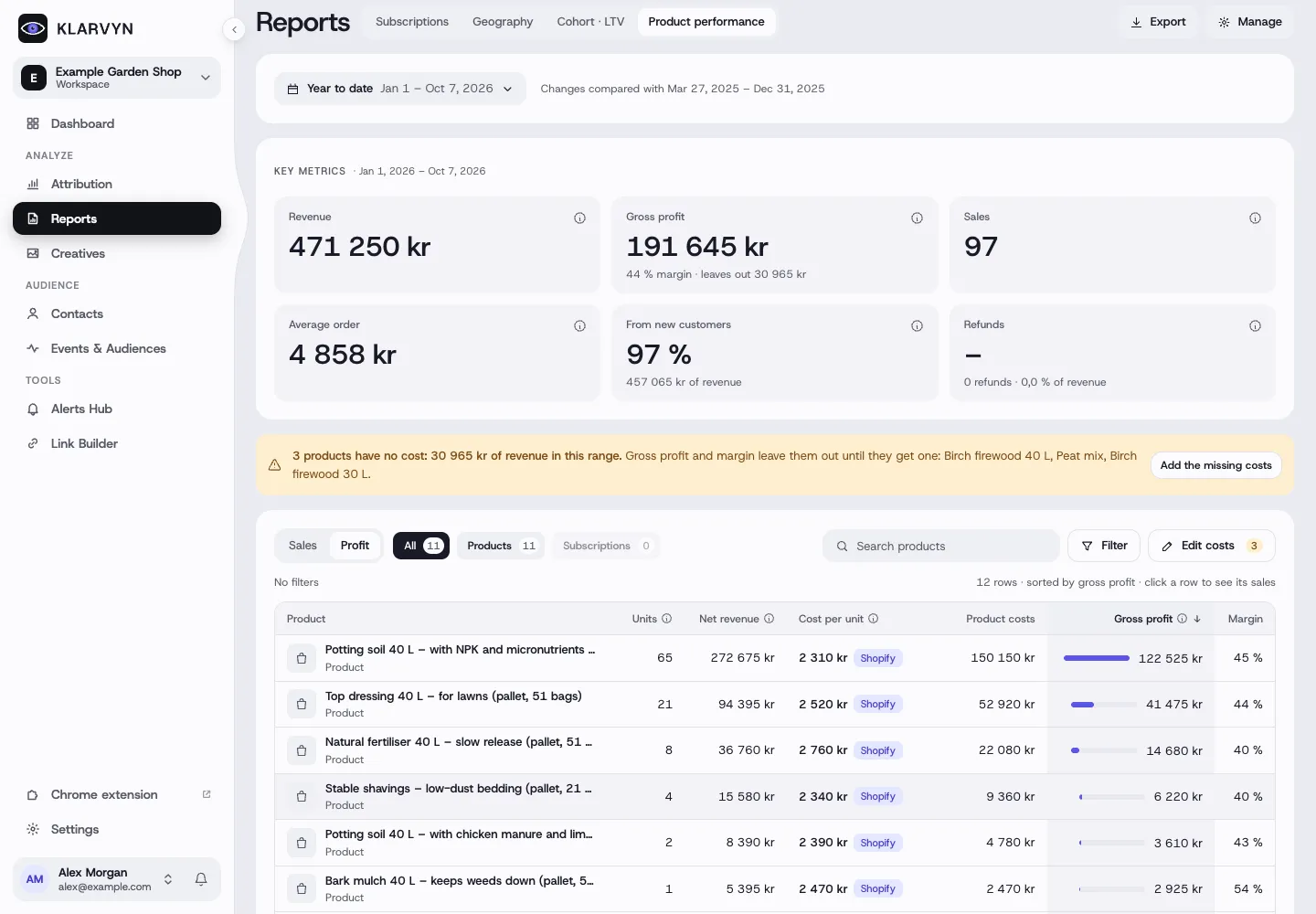Click the product icon for Bark mulch row
Image resolution: width=1316 pixels, height=914 pixels.
pos(302,888)
